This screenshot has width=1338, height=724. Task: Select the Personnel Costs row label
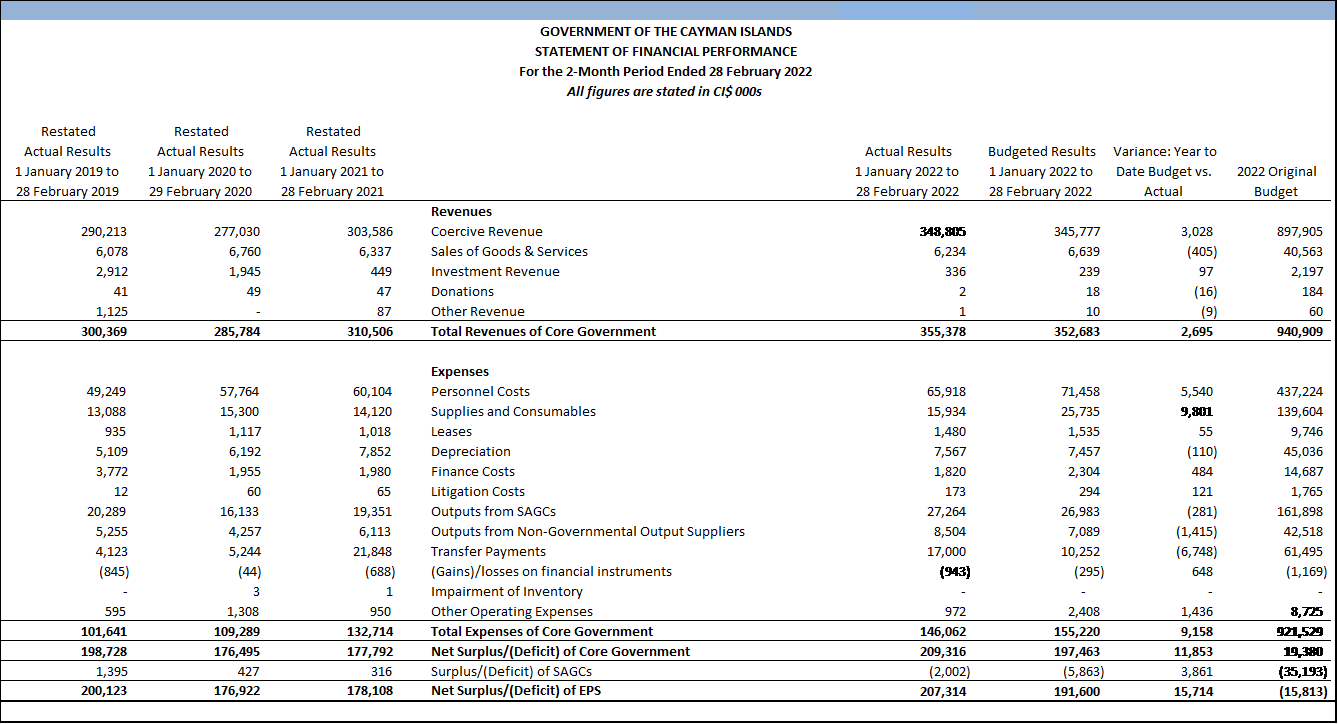[x=480, y=392]
